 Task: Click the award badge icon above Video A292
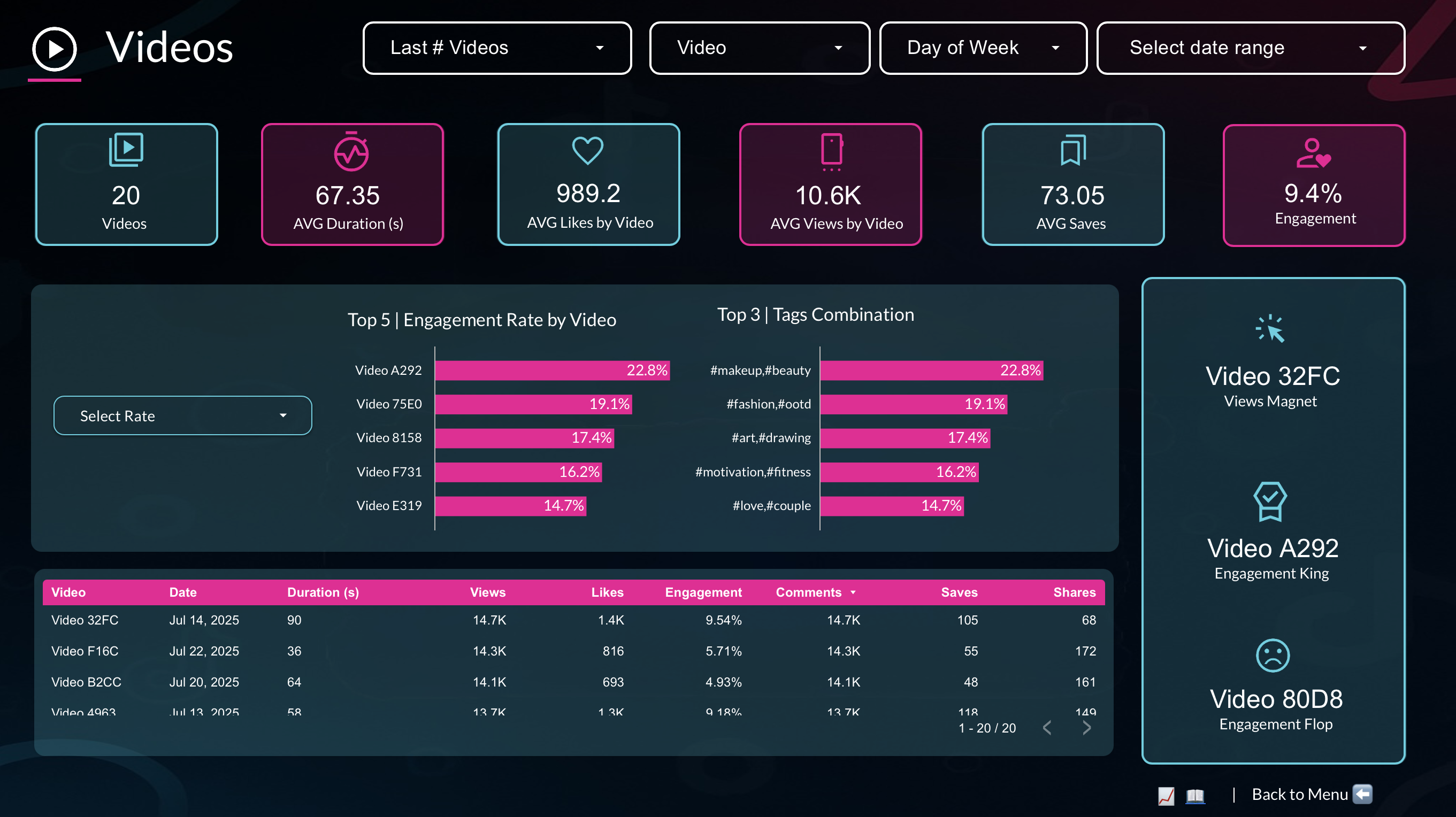coord(1270,502)
